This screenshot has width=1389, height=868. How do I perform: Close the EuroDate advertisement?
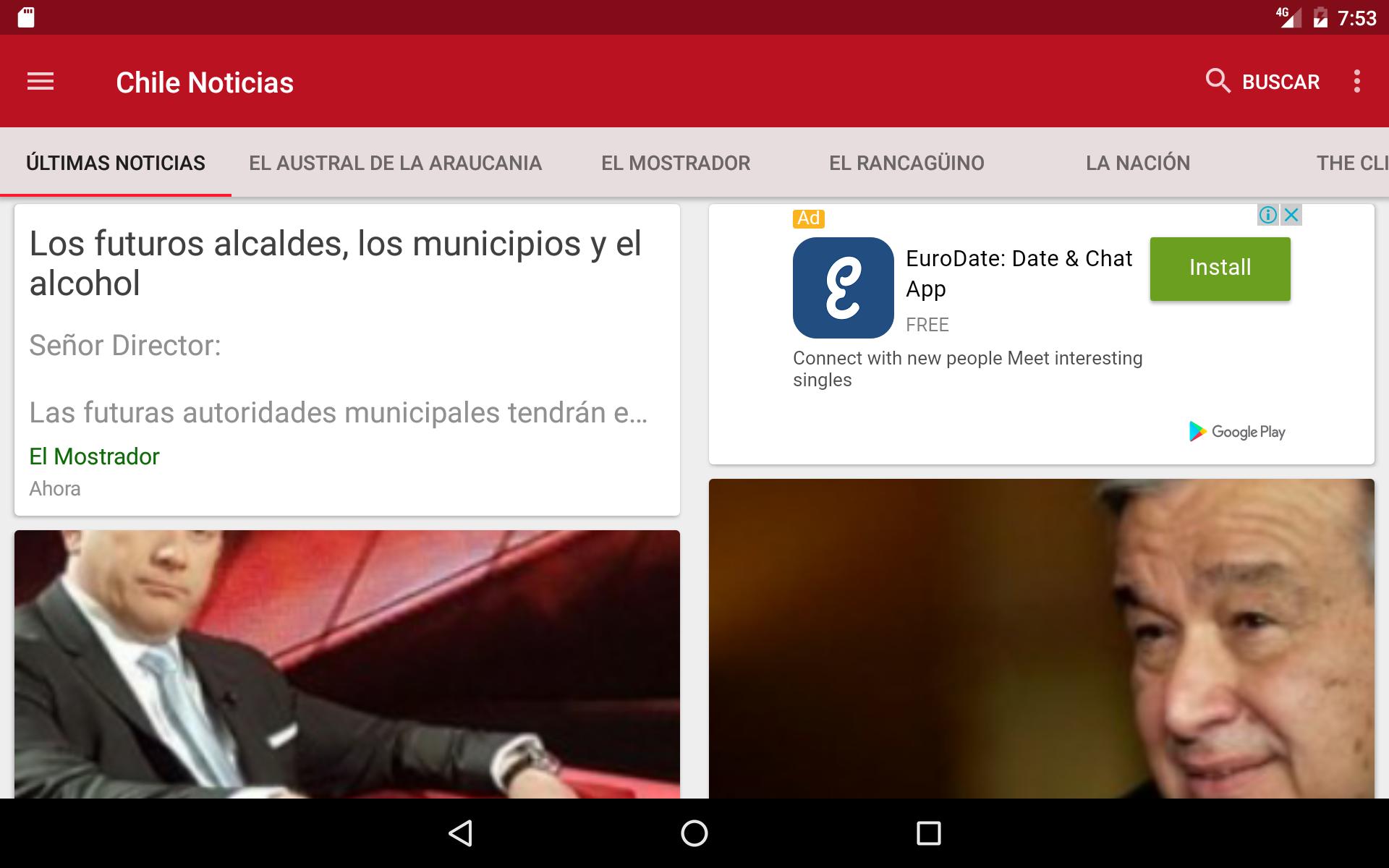(x=1291, y=215)
